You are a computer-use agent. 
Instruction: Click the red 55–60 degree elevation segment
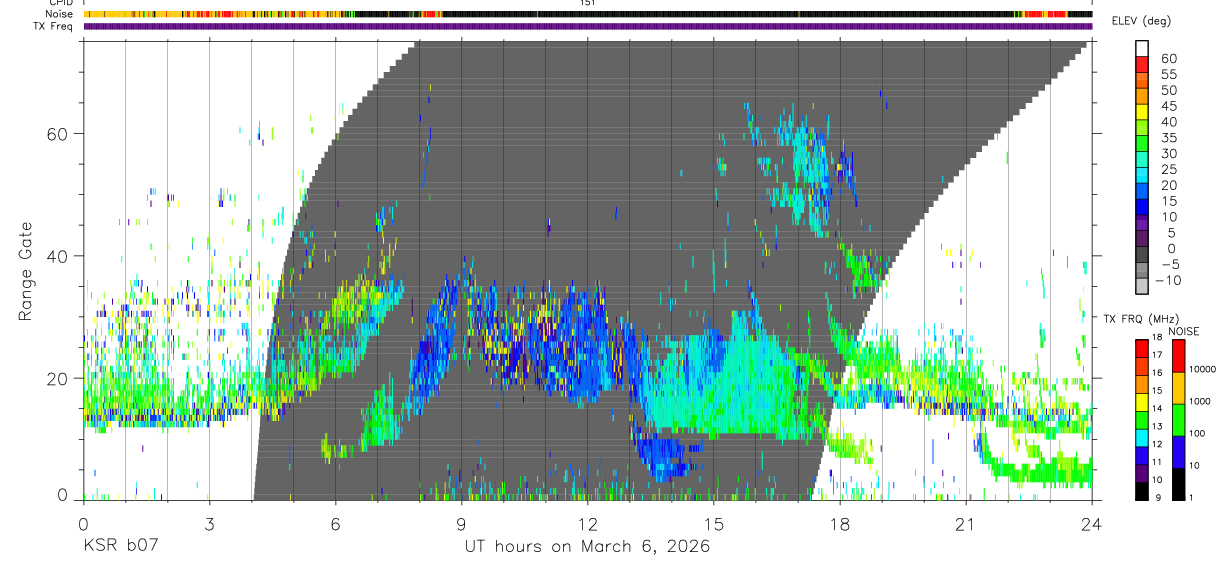click(1142, 65)
